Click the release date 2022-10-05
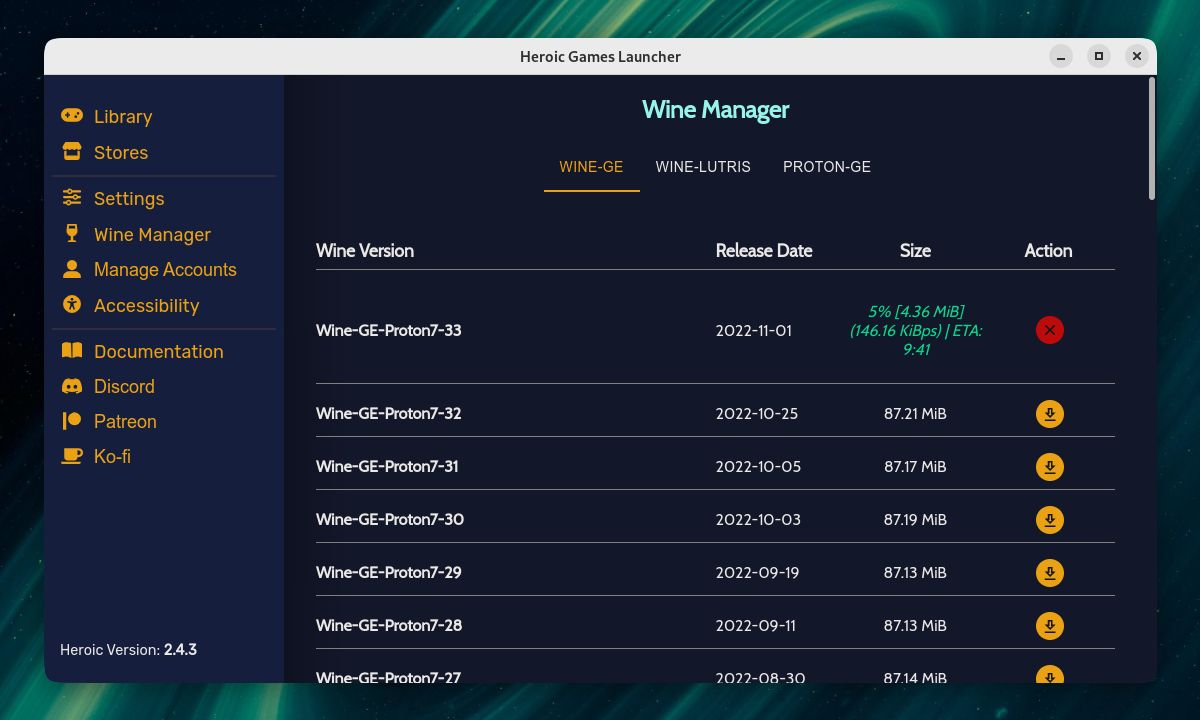1200x720 pixels. click(x=758, y=466)
